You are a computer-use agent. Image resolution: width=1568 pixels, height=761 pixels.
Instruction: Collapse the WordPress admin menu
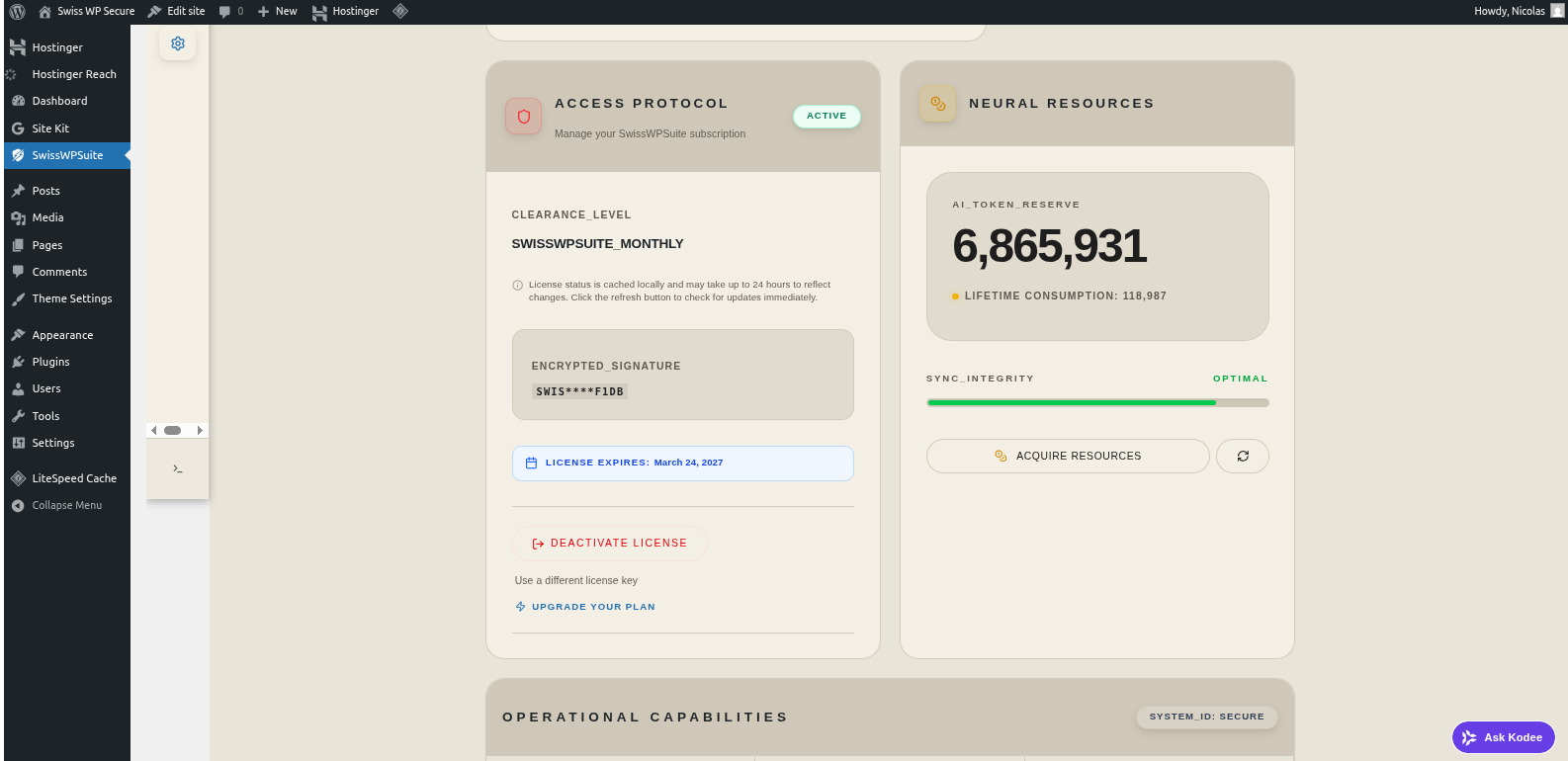[66, 505]
